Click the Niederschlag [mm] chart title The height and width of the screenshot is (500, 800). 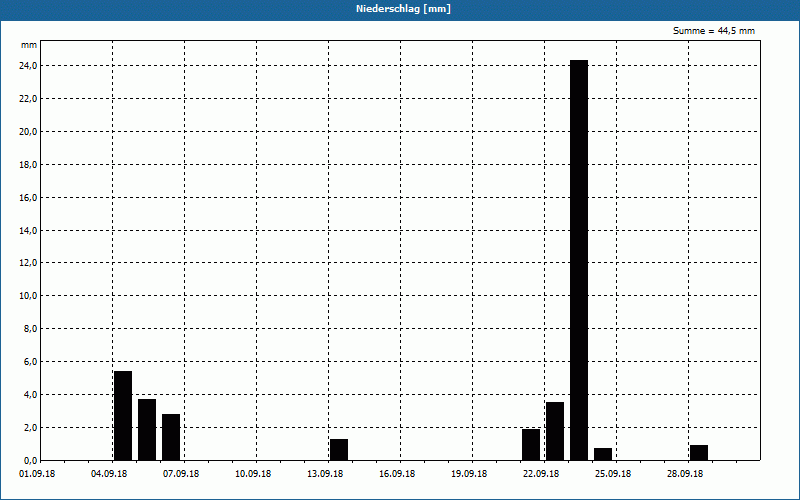(403, 9)
